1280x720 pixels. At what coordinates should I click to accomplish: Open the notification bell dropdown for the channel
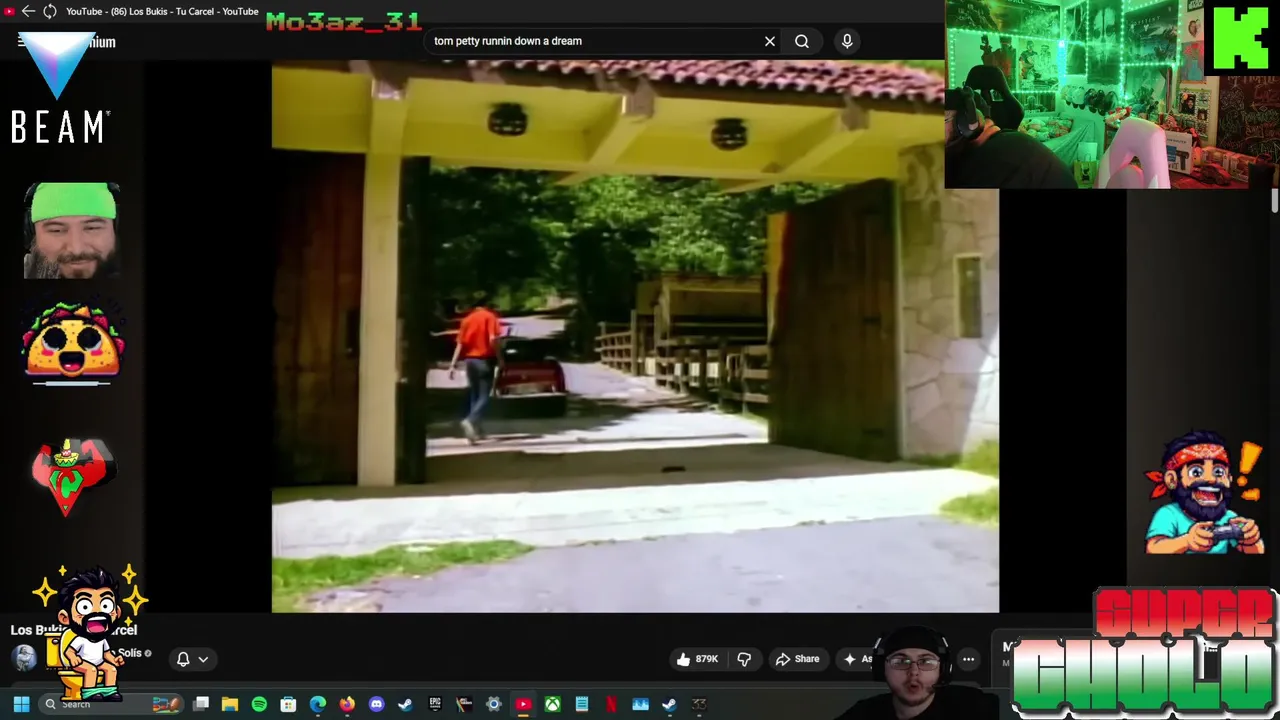(x=192, y=659)
